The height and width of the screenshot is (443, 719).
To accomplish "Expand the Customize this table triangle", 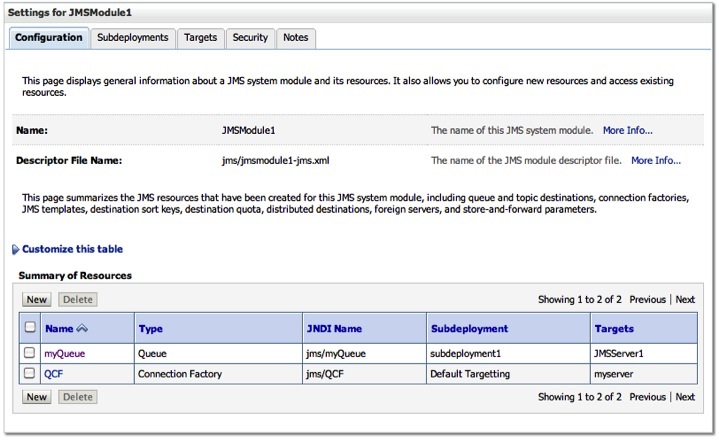I will [15, 249].
